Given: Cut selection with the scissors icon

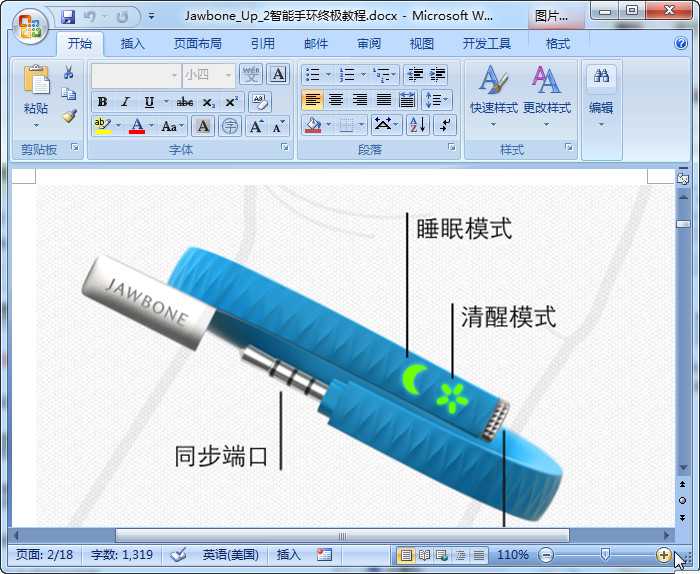Looking at the screenshot, I should click(68, 72).
